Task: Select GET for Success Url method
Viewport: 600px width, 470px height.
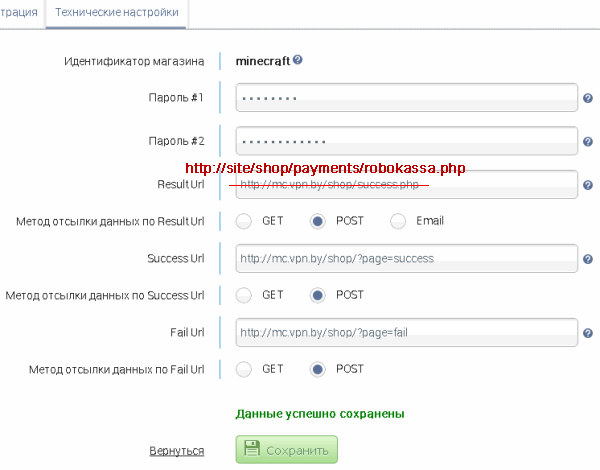Action: 244,295
